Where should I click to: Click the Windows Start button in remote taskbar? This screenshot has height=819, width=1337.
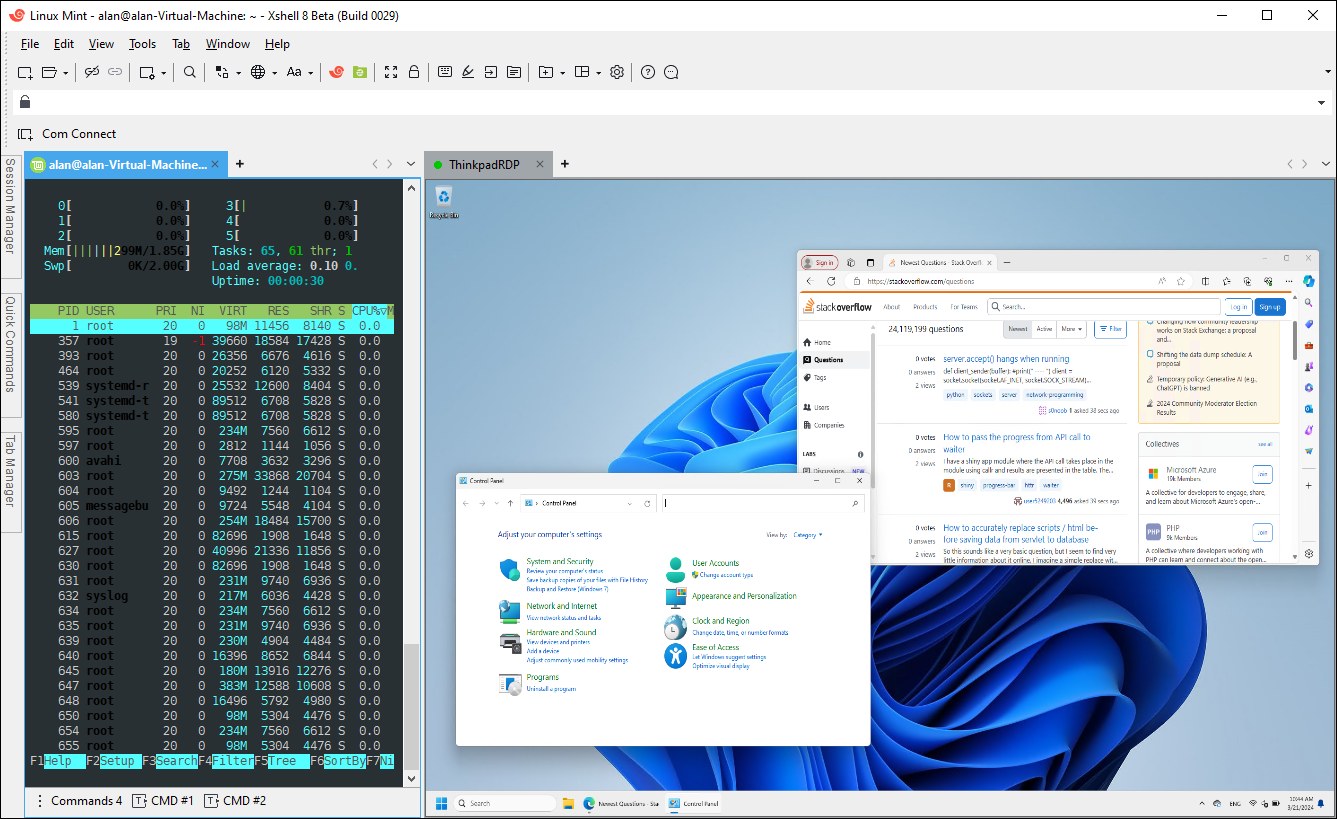click(441, 803)
